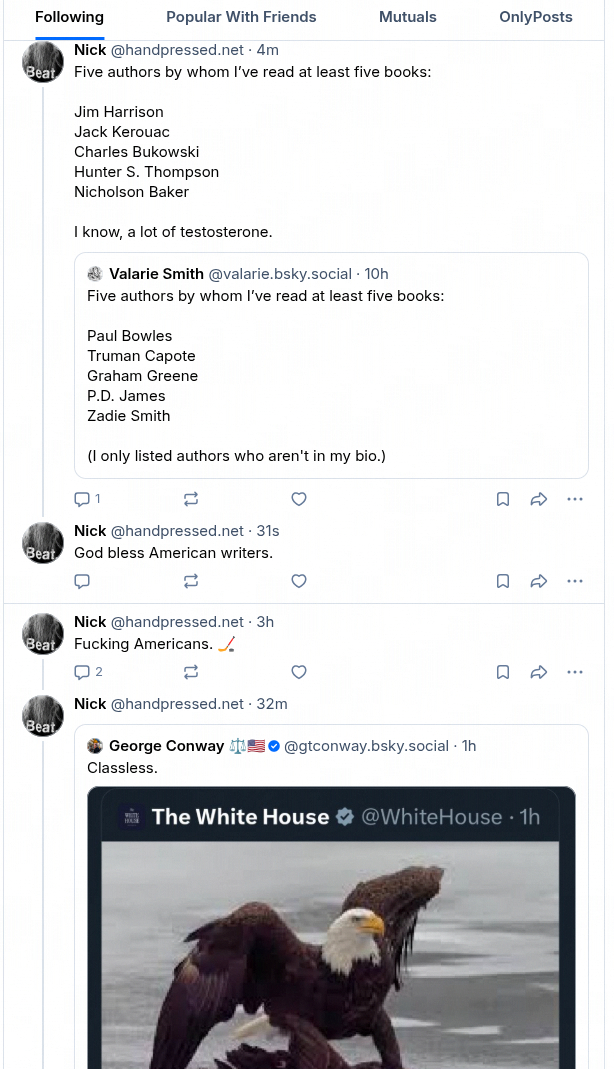Repost Nick's five authors post
This screenshot has width=614, height=1069.
click(191, 499)
